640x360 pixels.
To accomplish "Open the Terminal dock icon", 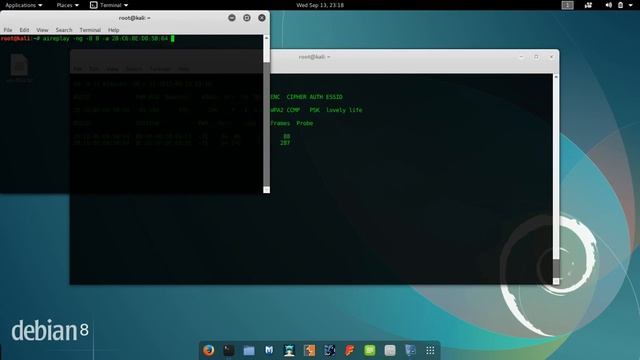I will pos(229,350).
